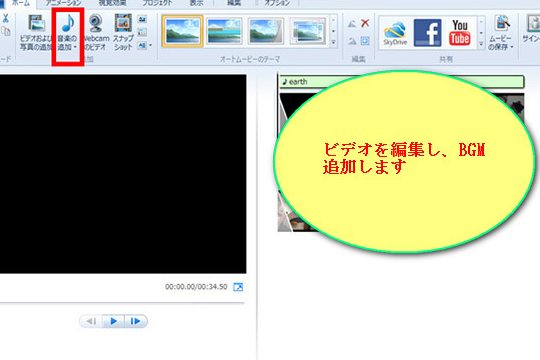Click the Add music note icon

[68, 23]
